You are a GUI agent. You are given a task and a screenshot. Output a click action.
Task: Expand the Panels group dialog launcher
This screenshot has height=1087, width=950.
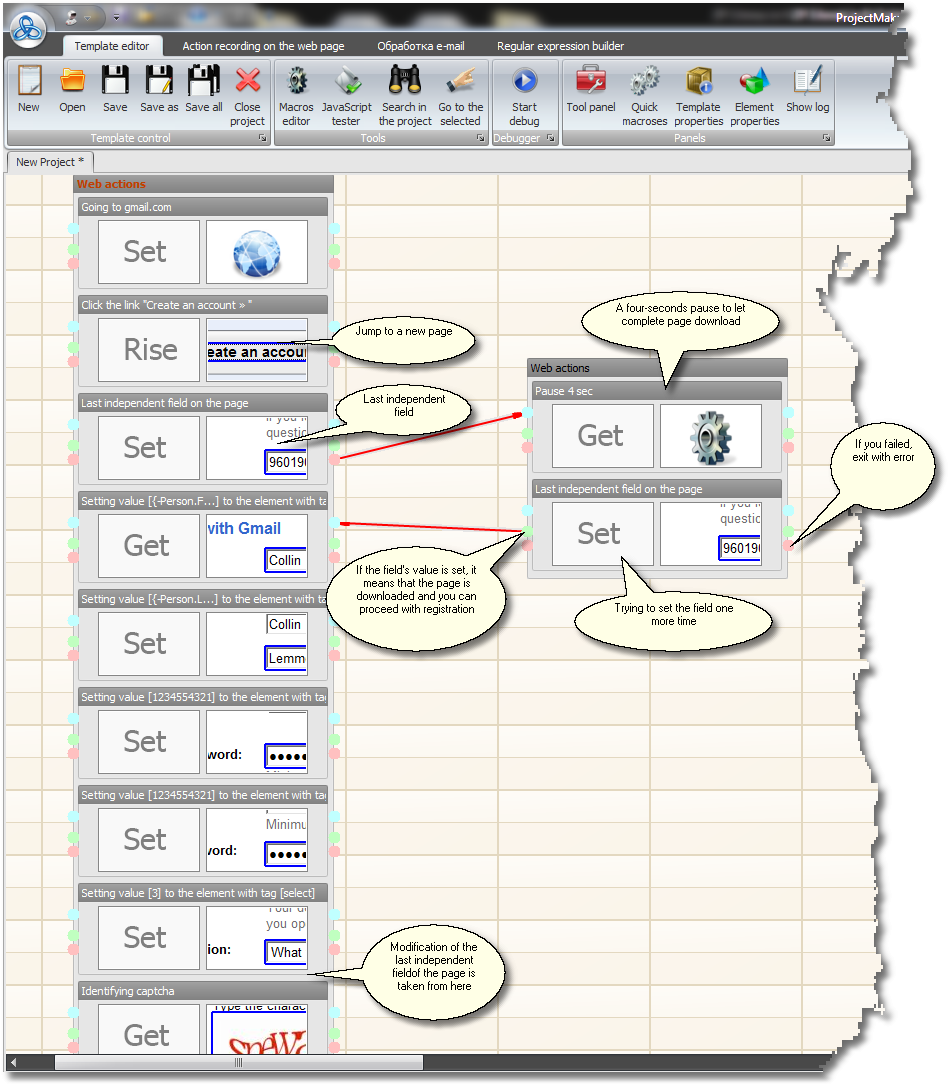[827, 139]
